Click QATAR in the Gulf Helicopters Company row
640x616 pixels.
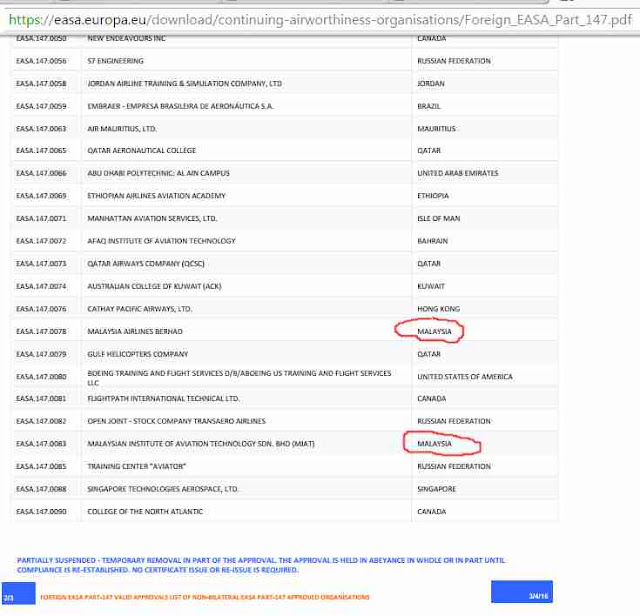(x=429, y=354)
